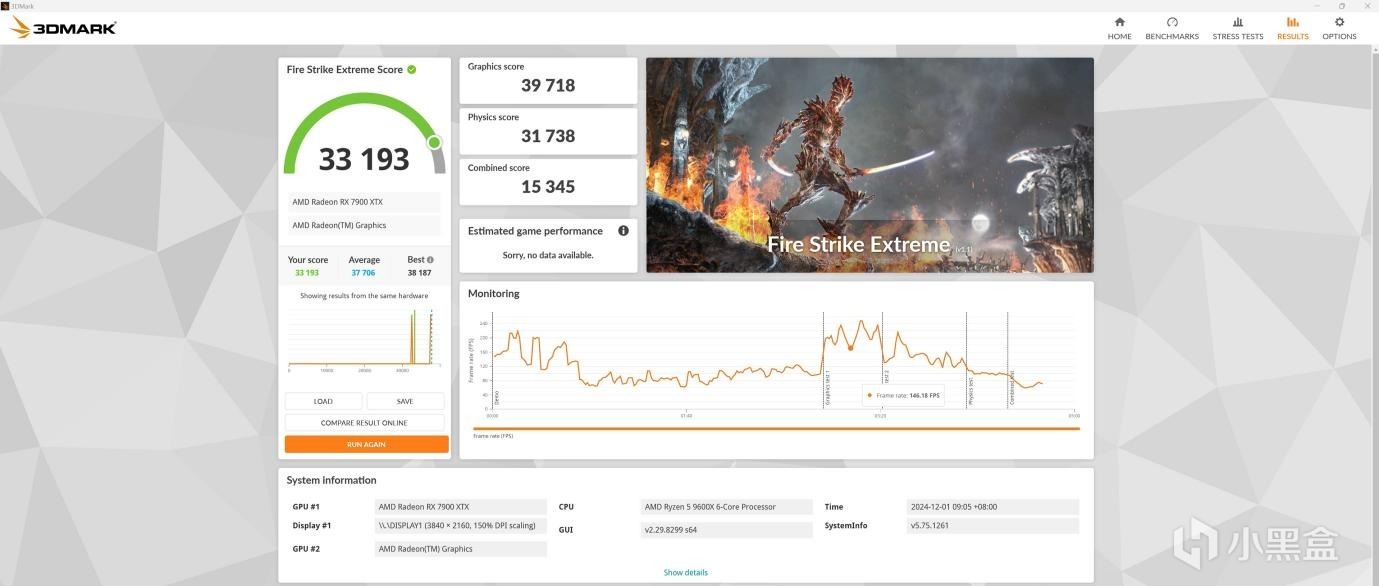Click the LOAD button
This screenshot has height=586, width=1379.
[x=323, y=401]
